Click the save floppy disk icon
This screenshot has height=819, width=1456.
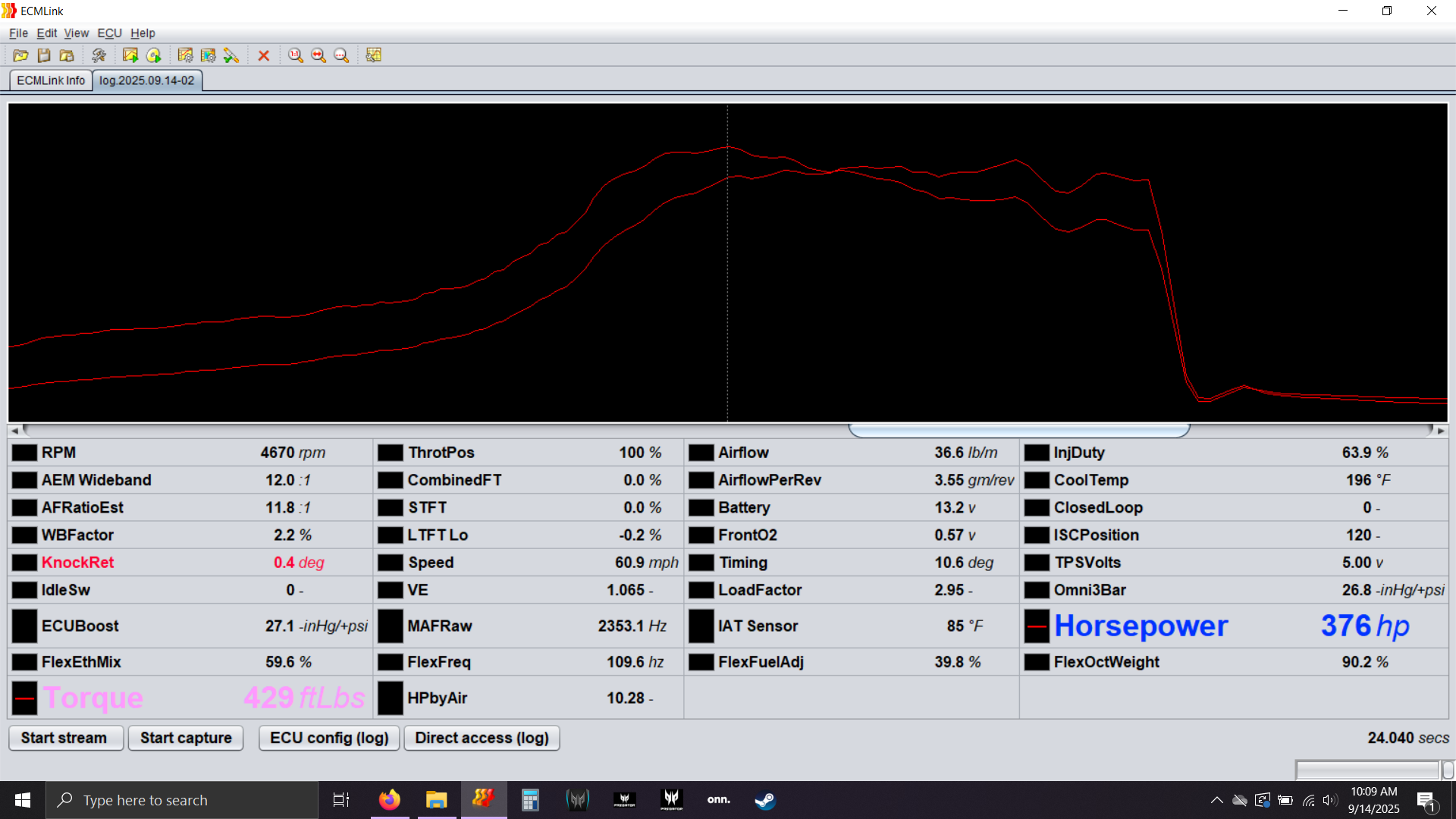44,55
